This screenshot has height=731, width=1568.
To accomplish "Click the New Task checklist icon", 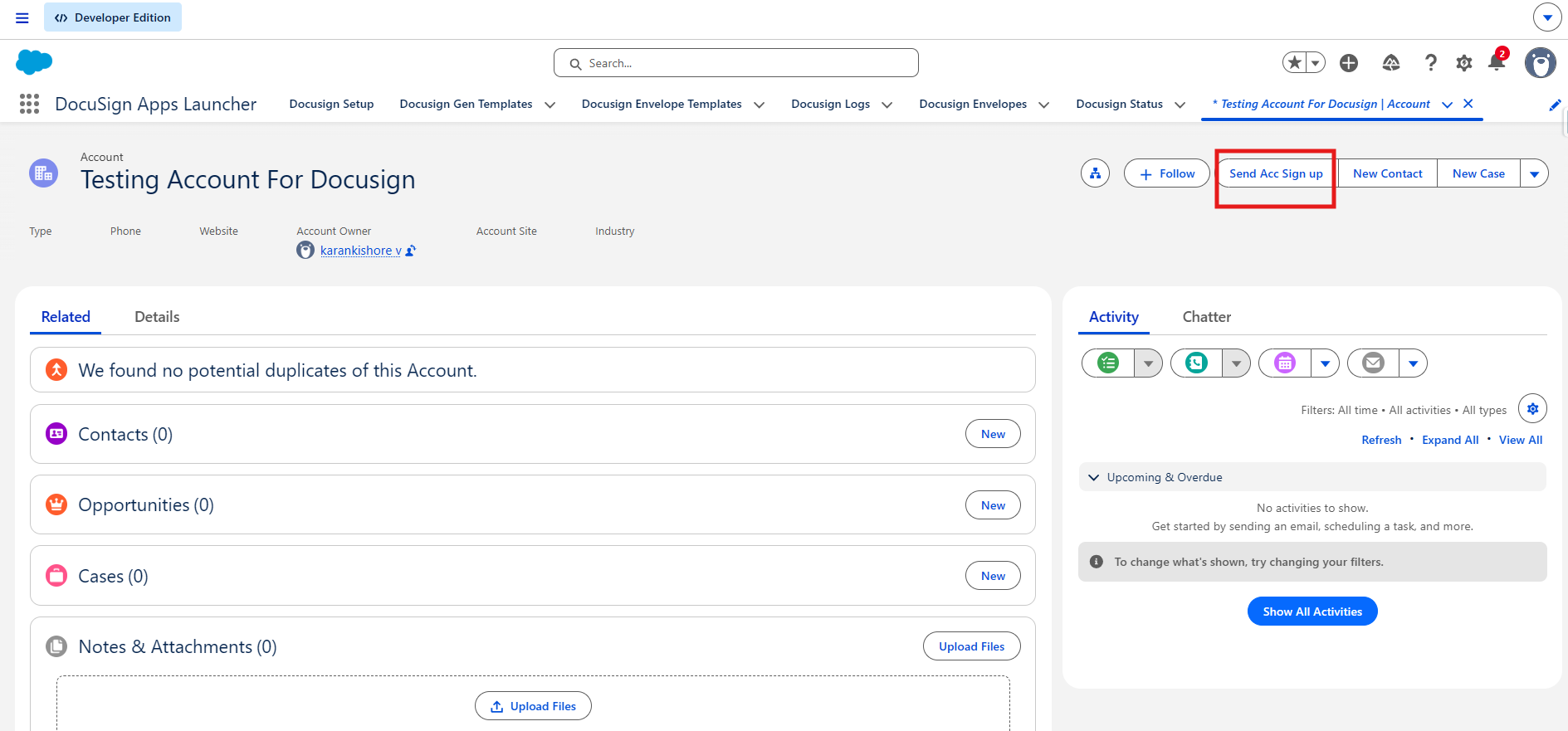I will click(1108, 363).
